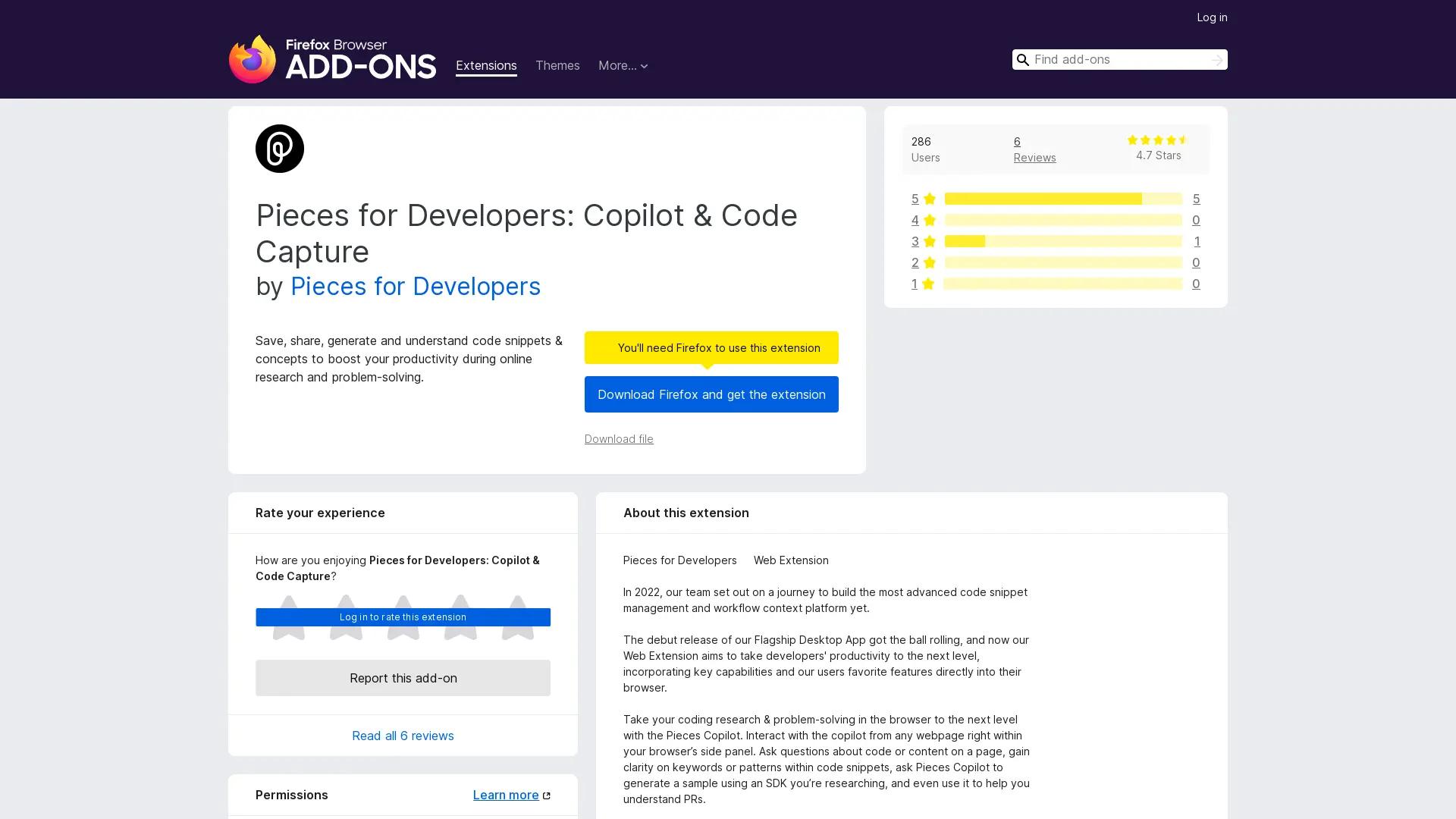Click the external link icon next to Learn more
This screenshot has height=819, width=1456.
click(x=548, y=795)
